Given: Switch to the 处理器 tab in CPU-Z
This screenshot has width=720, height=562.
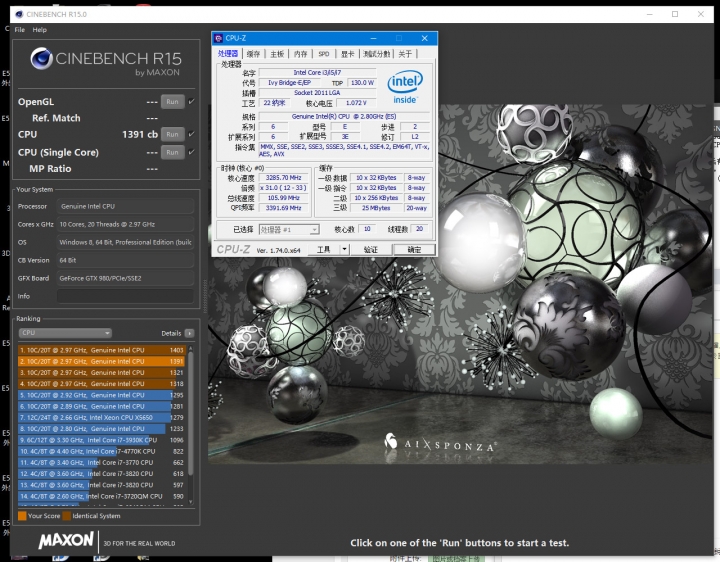Looking at the screenshot, I should (x=228, y=54).
